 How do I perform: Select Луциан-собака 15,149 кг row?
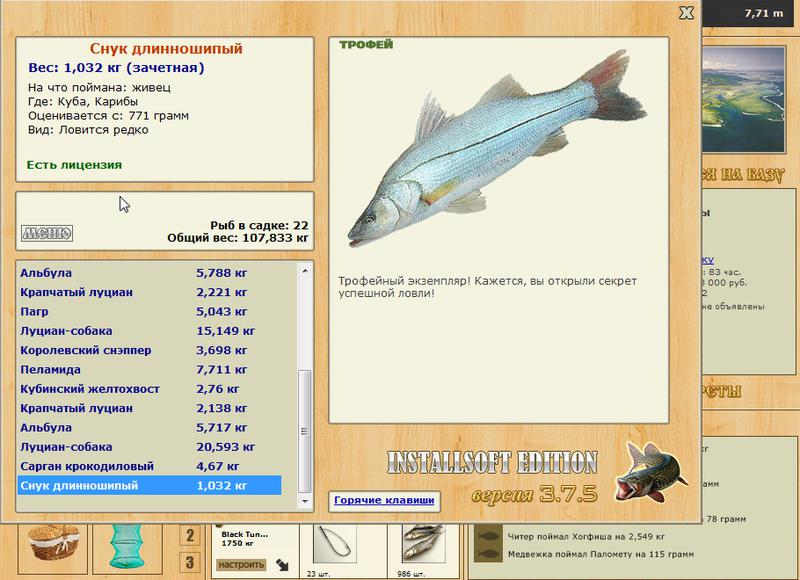(149, 331)
